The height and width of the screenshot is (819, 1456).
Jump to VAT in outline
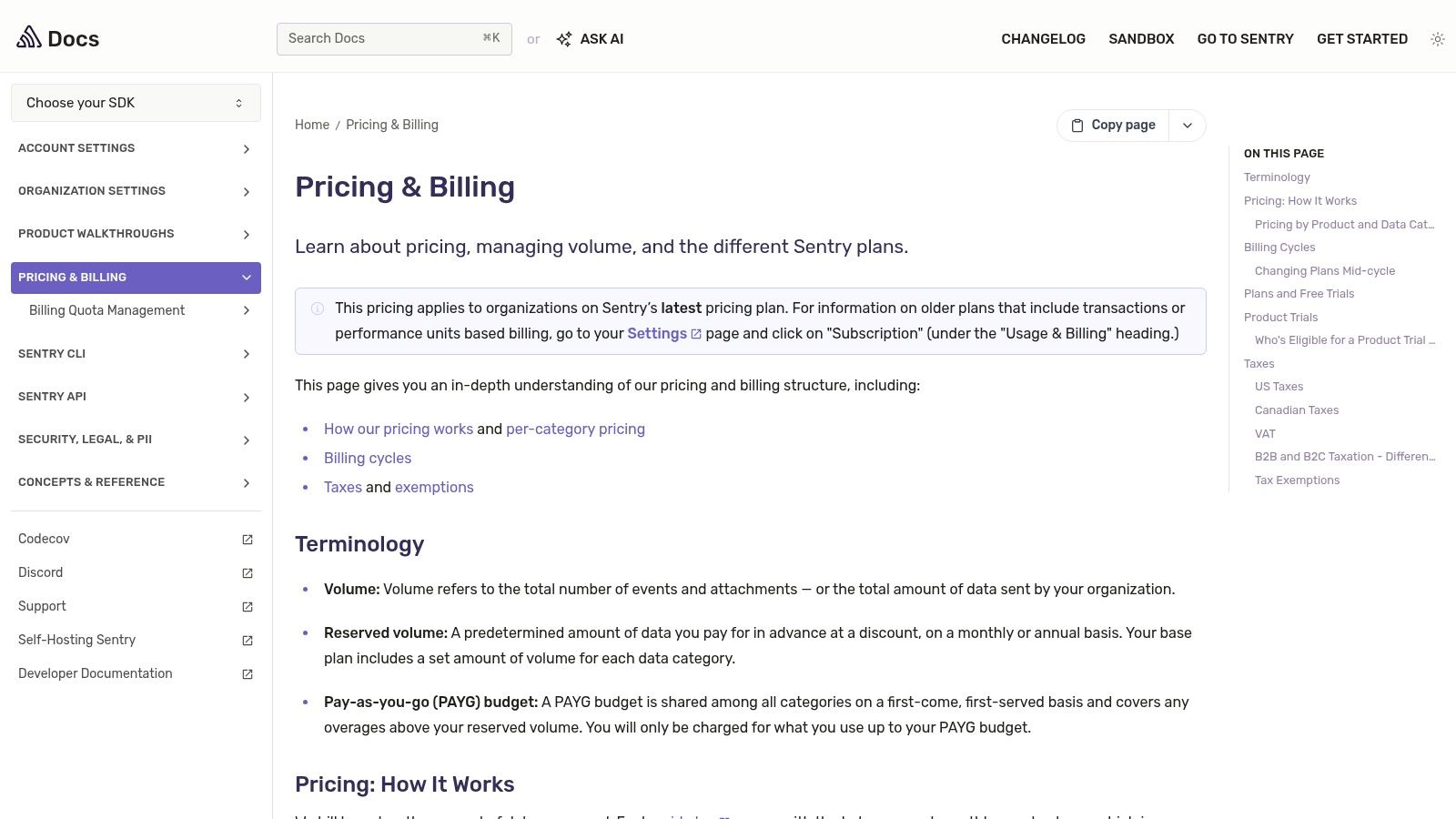point(1265,434)
